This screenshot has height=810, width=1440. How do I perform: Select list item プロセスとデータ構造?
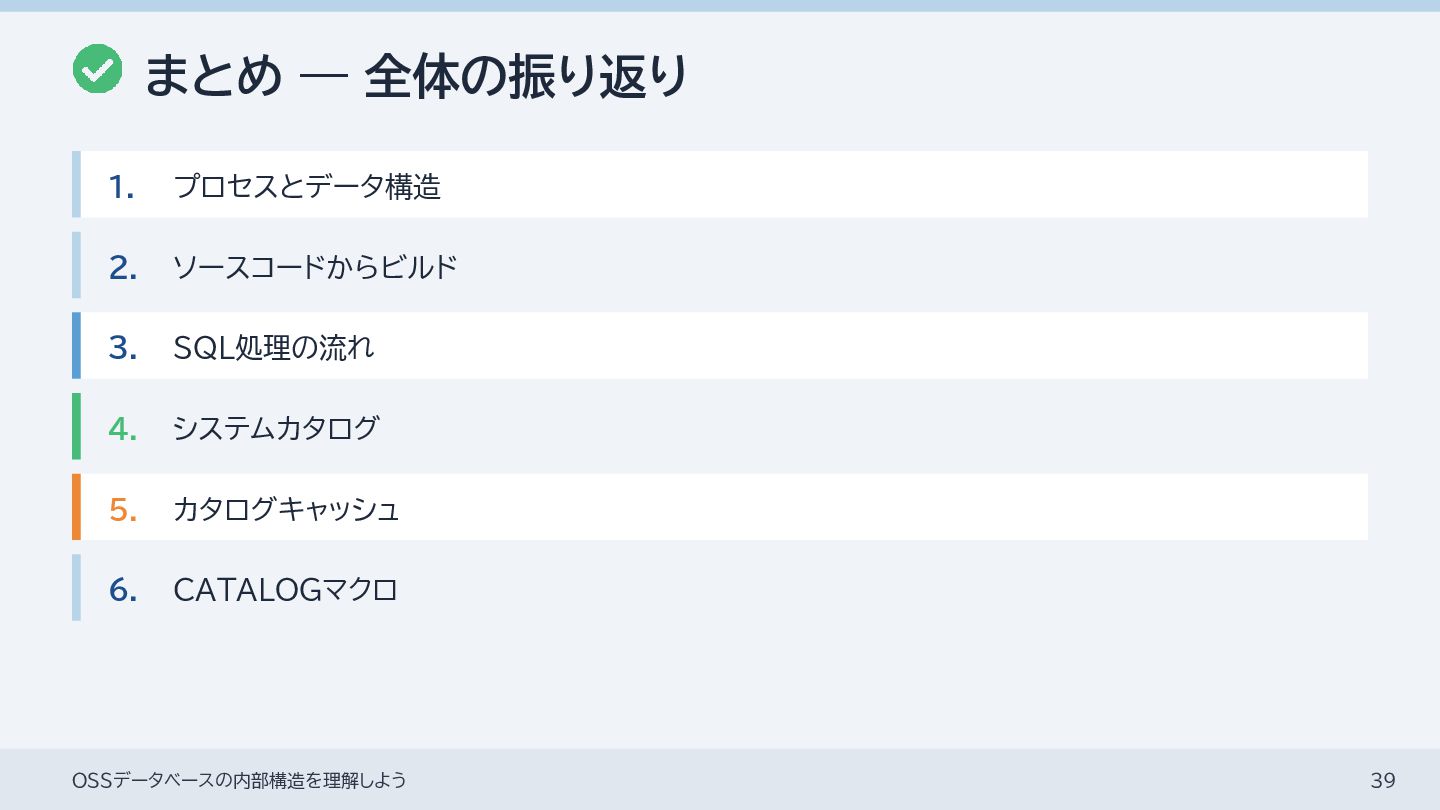coord(307,186)
